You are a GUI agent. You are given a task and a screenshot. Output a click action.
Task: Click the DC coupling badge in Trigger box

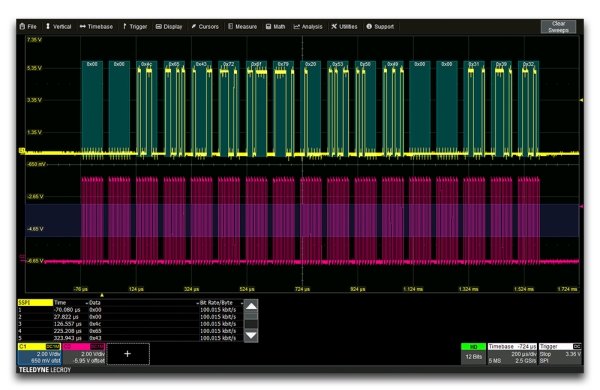click(x=577, y=346)
